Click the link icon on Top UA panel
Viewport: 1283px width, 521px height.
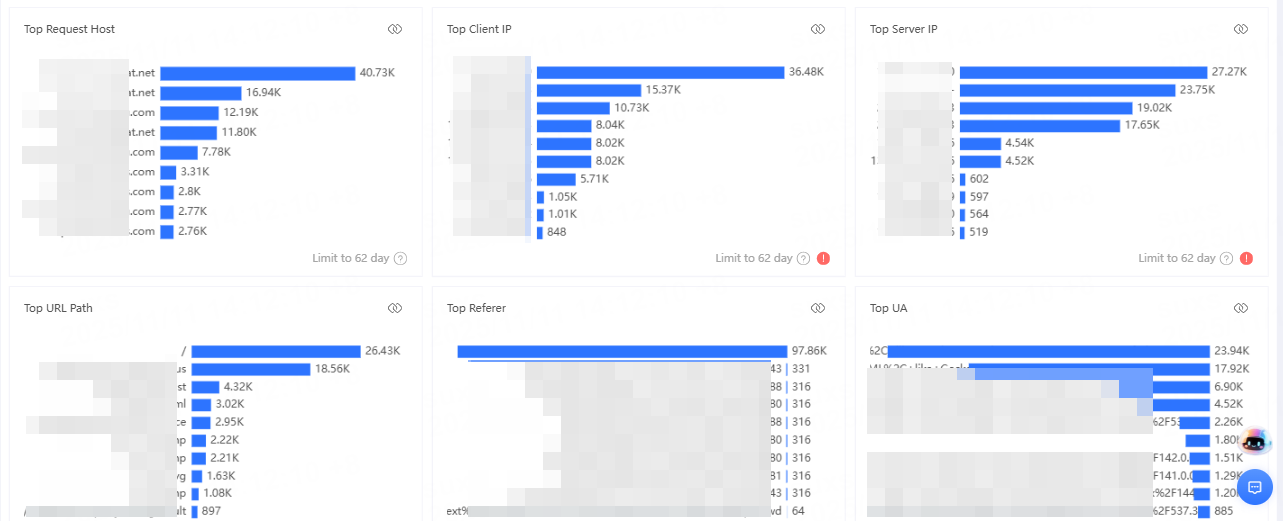click(x=1241, y=308)
